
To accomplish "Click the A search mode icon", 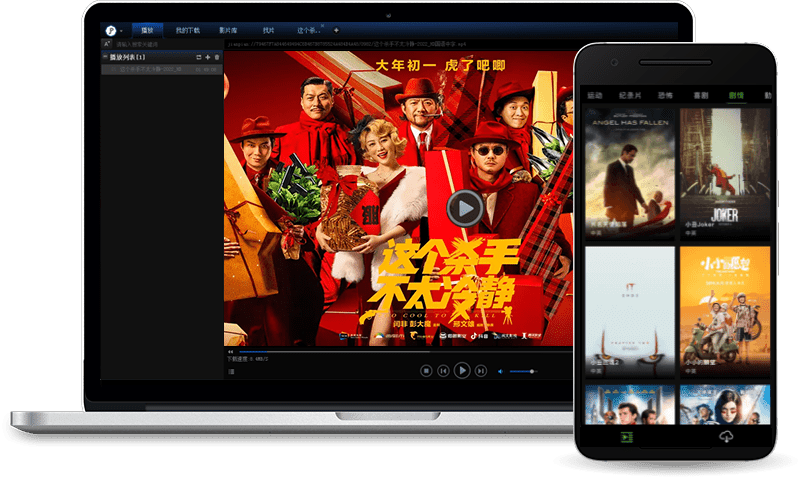I will click(x=107, y=44).
